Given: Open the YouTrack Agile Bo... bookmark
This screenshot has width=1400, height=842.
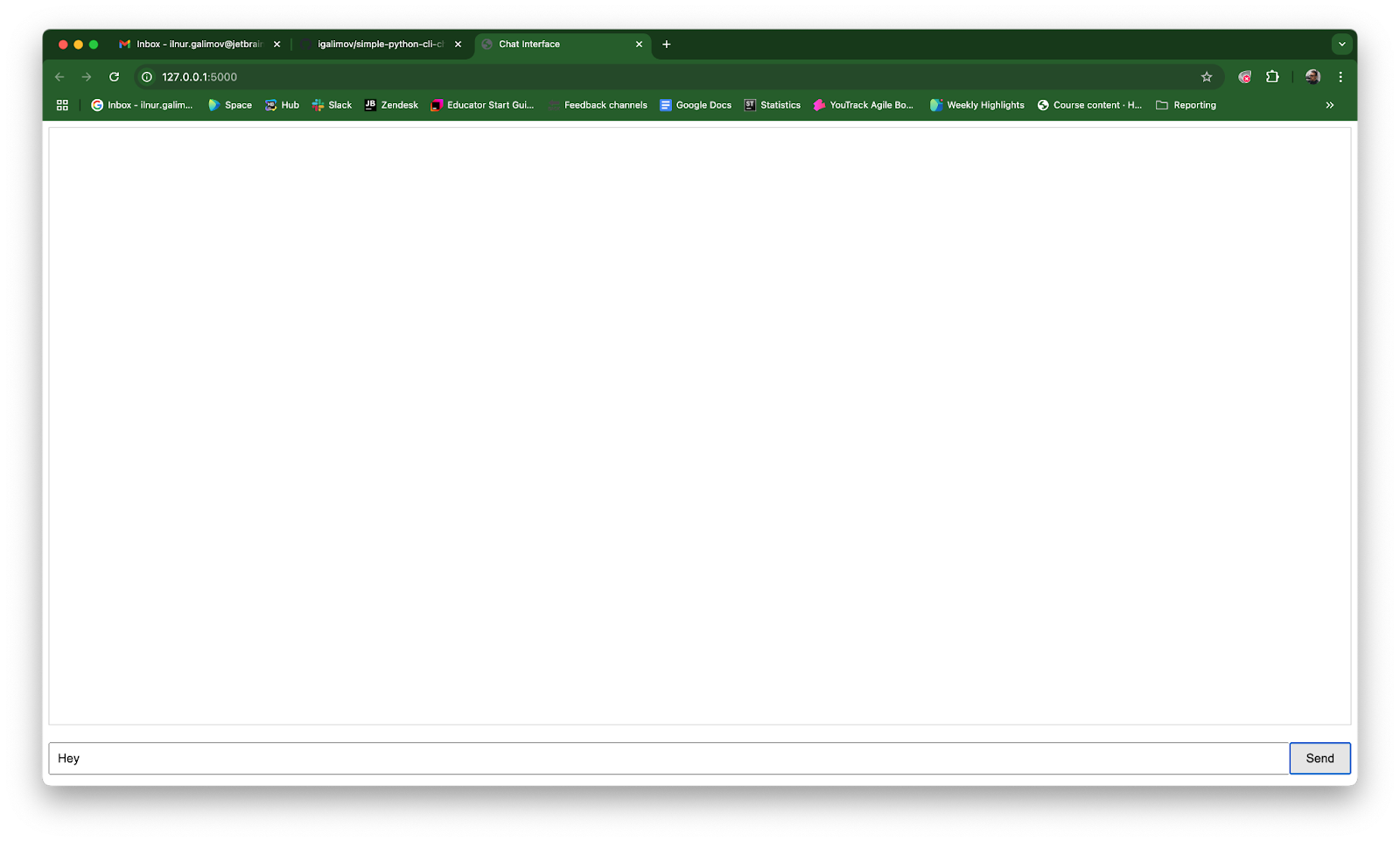Looking at the screenshot, I should pyautogui.click(x=863, y=105).
